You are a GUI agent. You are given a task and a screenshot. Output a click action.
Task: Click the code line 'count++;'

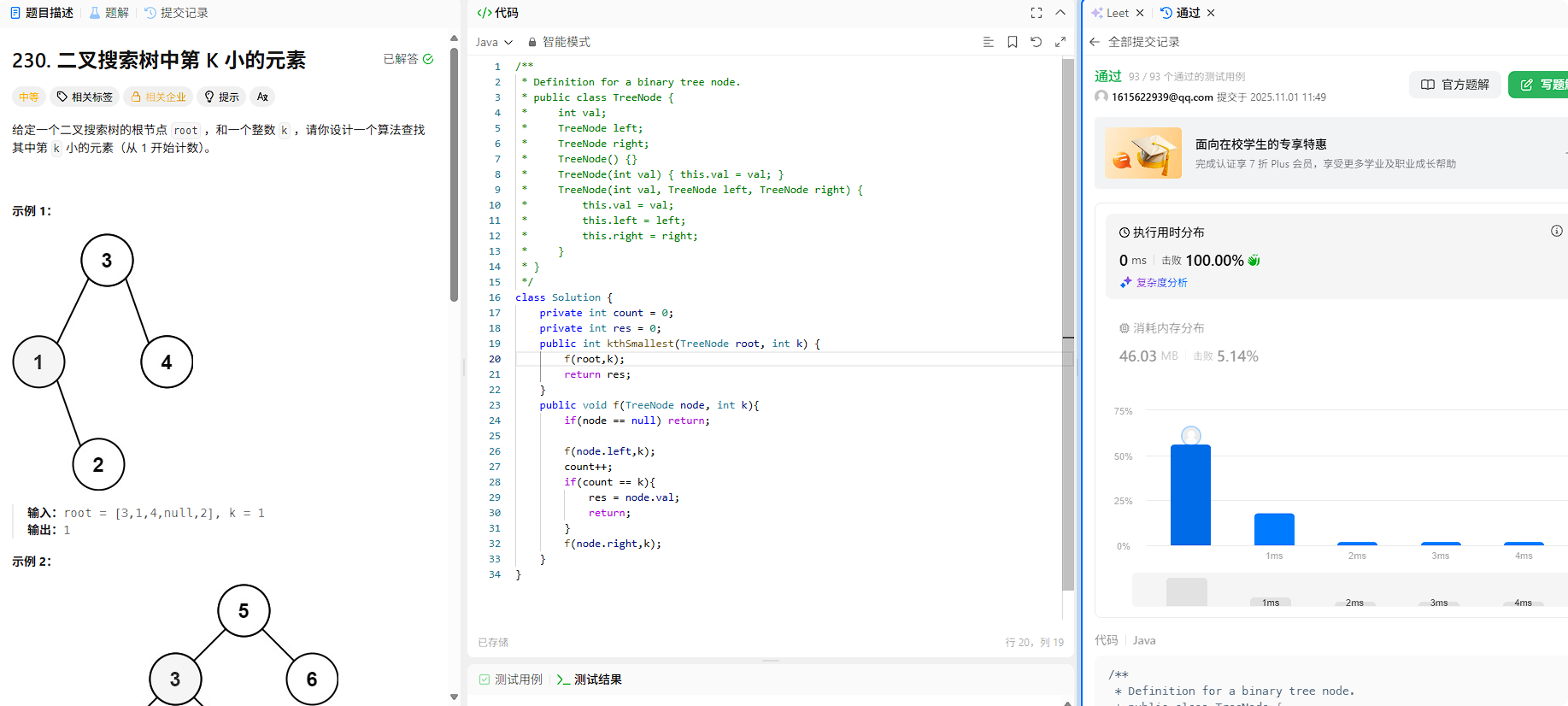(x=588, y=467)
